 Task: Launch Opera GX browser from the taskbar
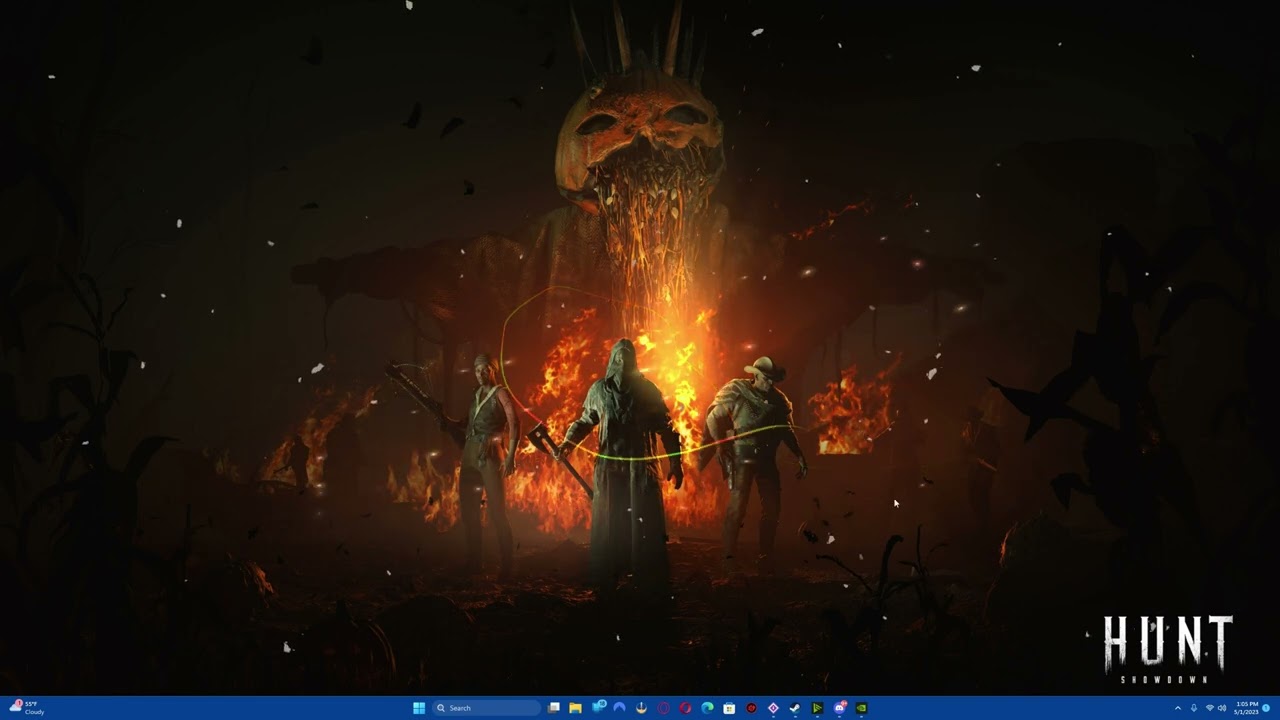(664, 708)
